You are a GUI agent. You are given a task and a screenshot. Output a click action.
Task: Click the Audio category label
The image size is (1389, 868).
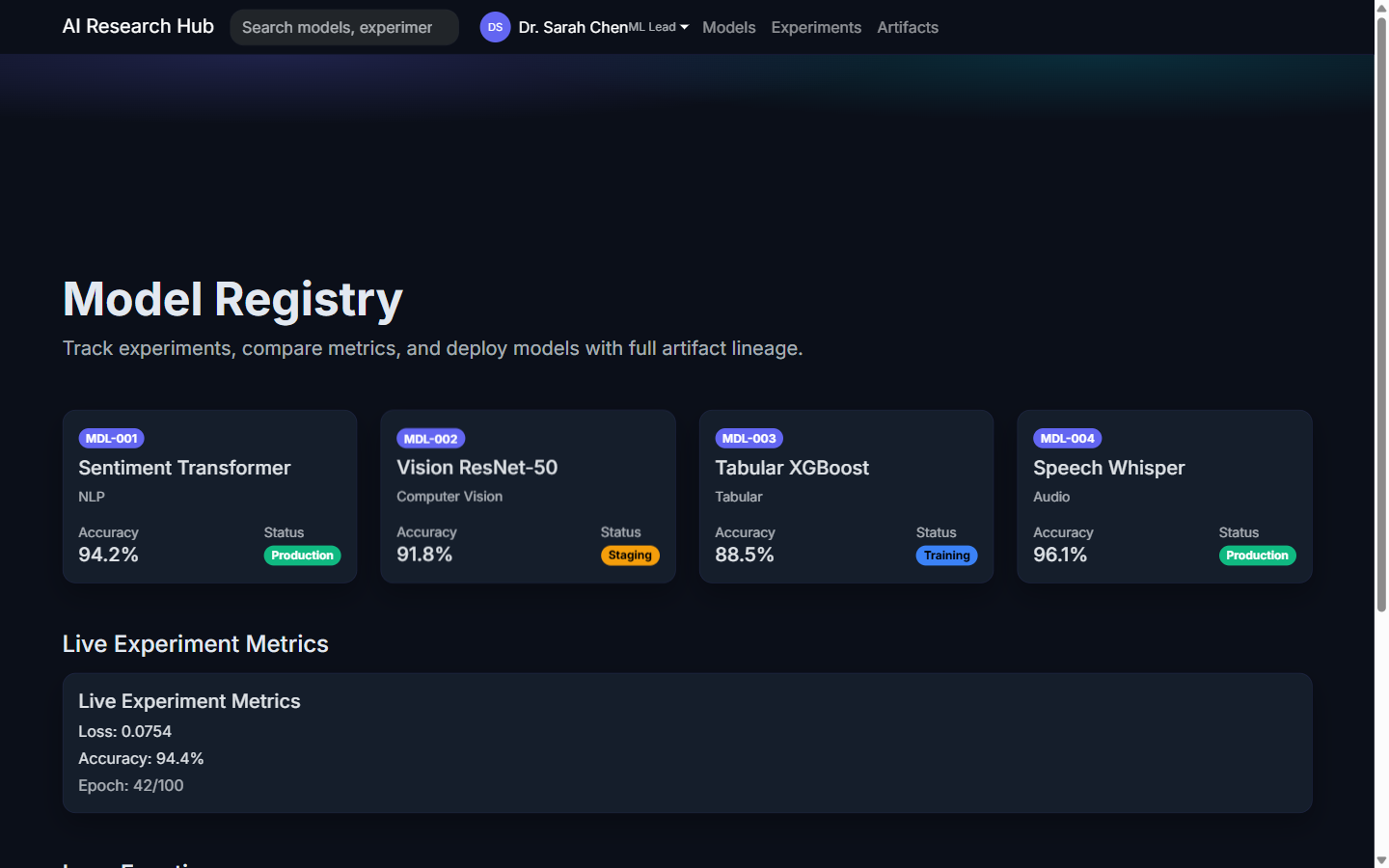coord(1051,497)
